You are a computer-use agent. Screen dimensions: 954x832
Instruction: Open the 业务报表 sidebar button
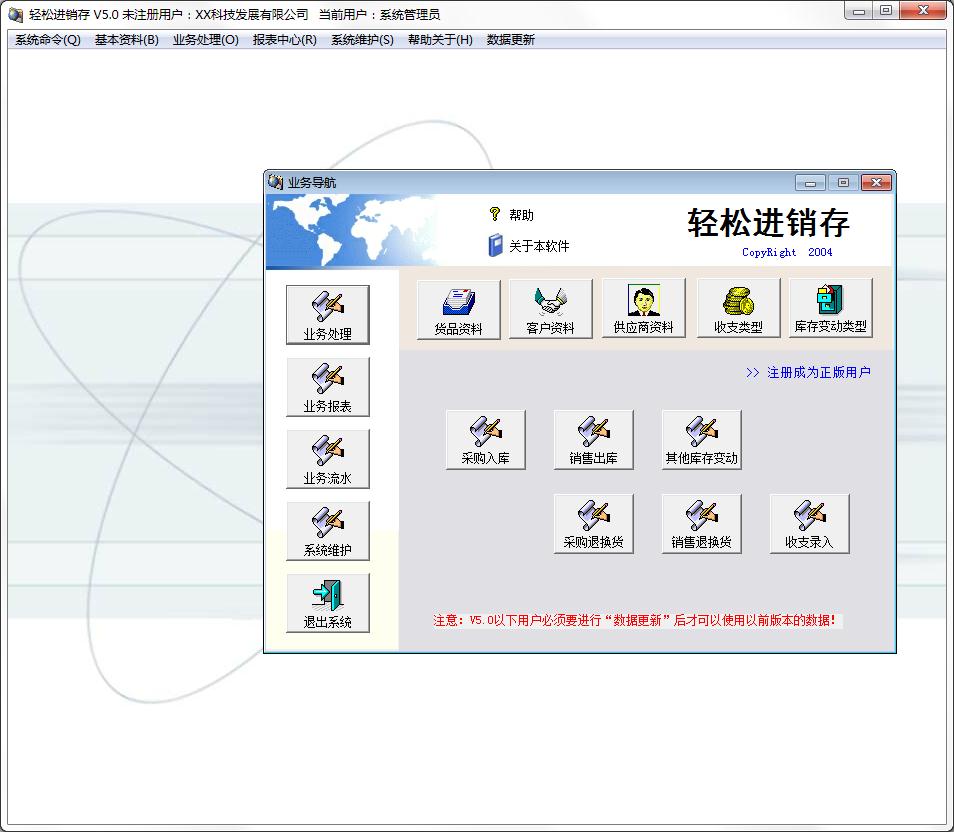tap(327, 387)
